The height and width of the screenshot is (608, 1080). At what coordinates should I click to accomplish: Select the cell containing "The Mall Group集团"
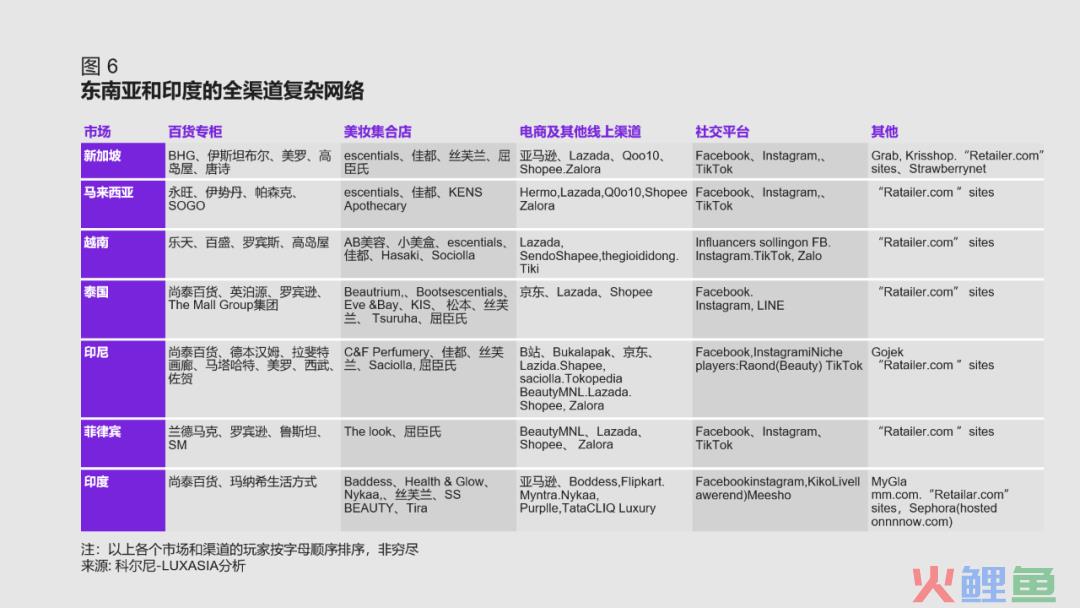253,308
